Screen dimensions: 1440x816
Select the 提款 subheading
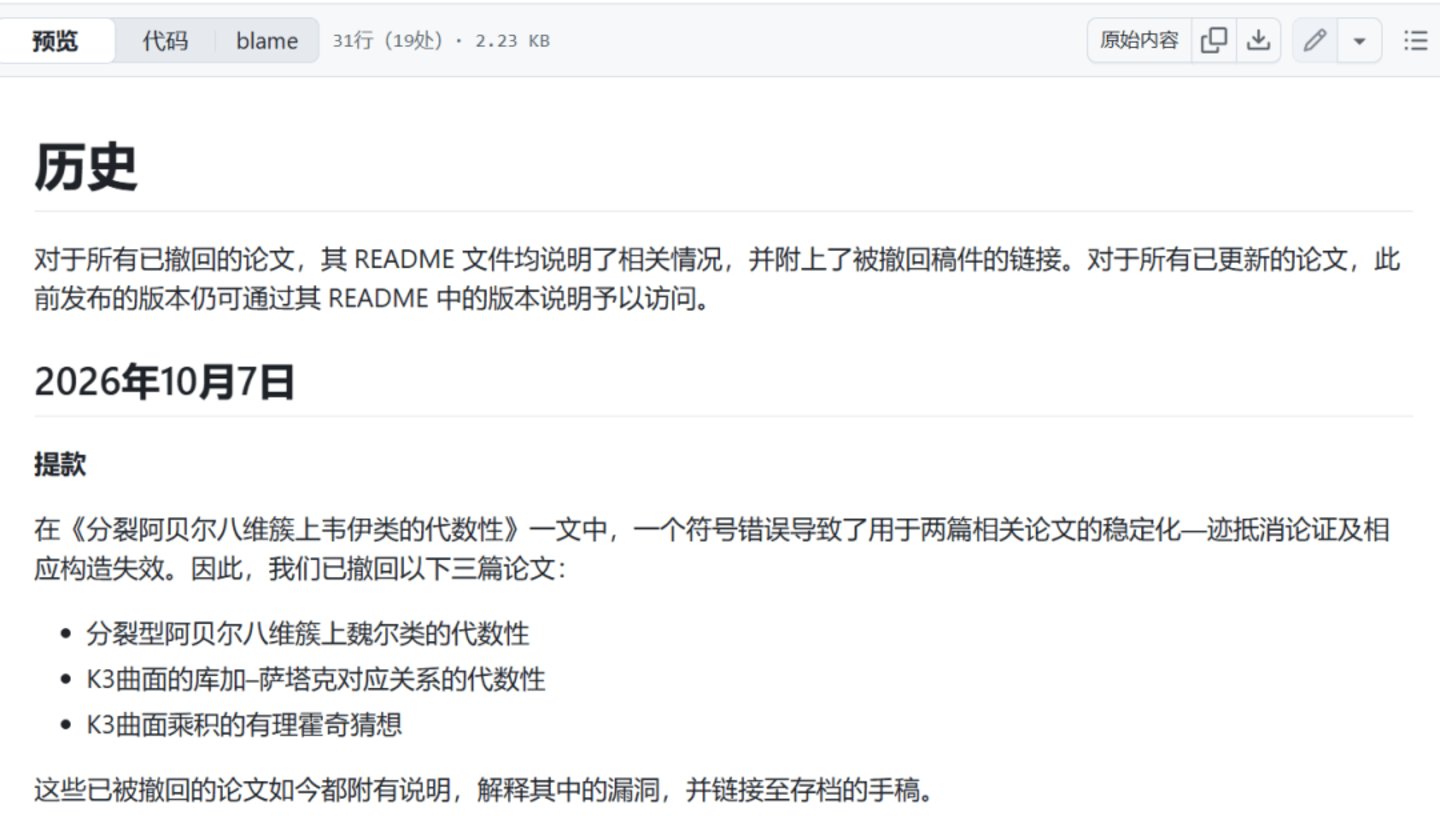click(60, 464)
